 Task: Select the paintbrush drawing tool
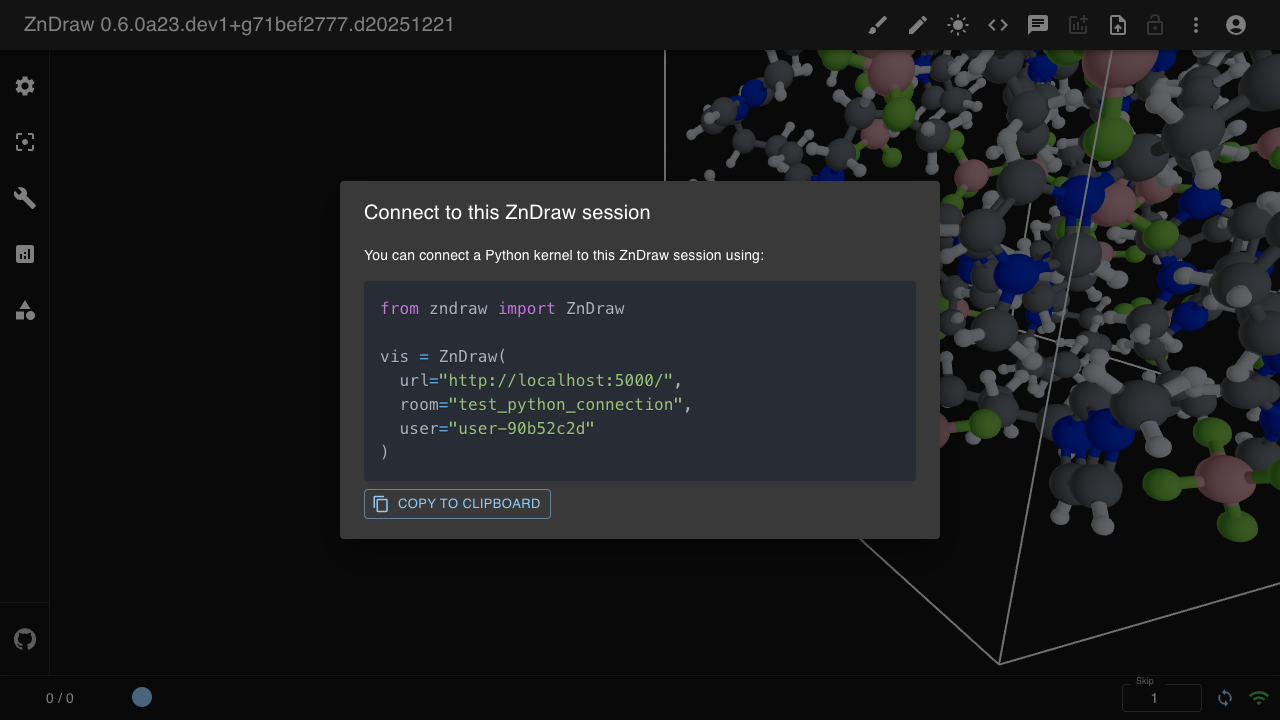coord(878,25)
